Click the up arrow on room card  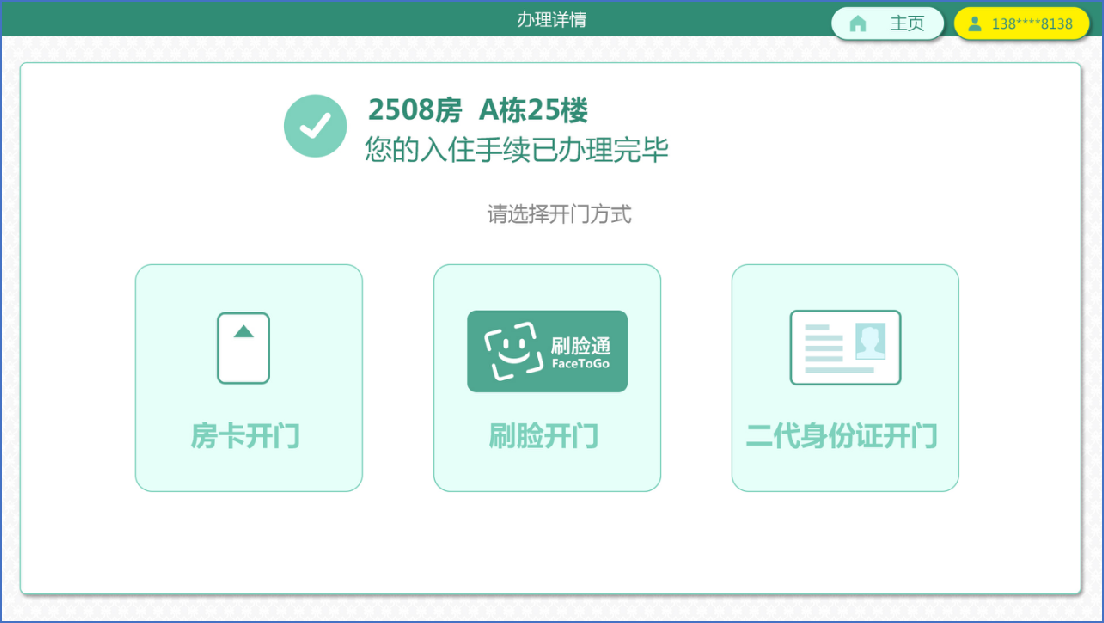(x=244, y=331)
